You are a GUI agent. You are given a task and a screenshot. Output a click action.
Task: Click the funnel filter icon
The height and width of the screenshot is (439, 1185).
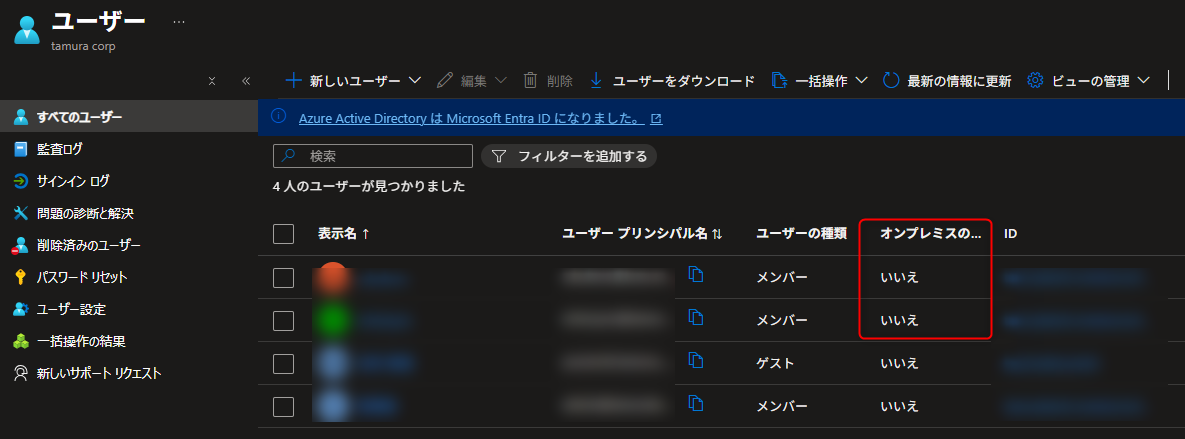pos(499,156)
